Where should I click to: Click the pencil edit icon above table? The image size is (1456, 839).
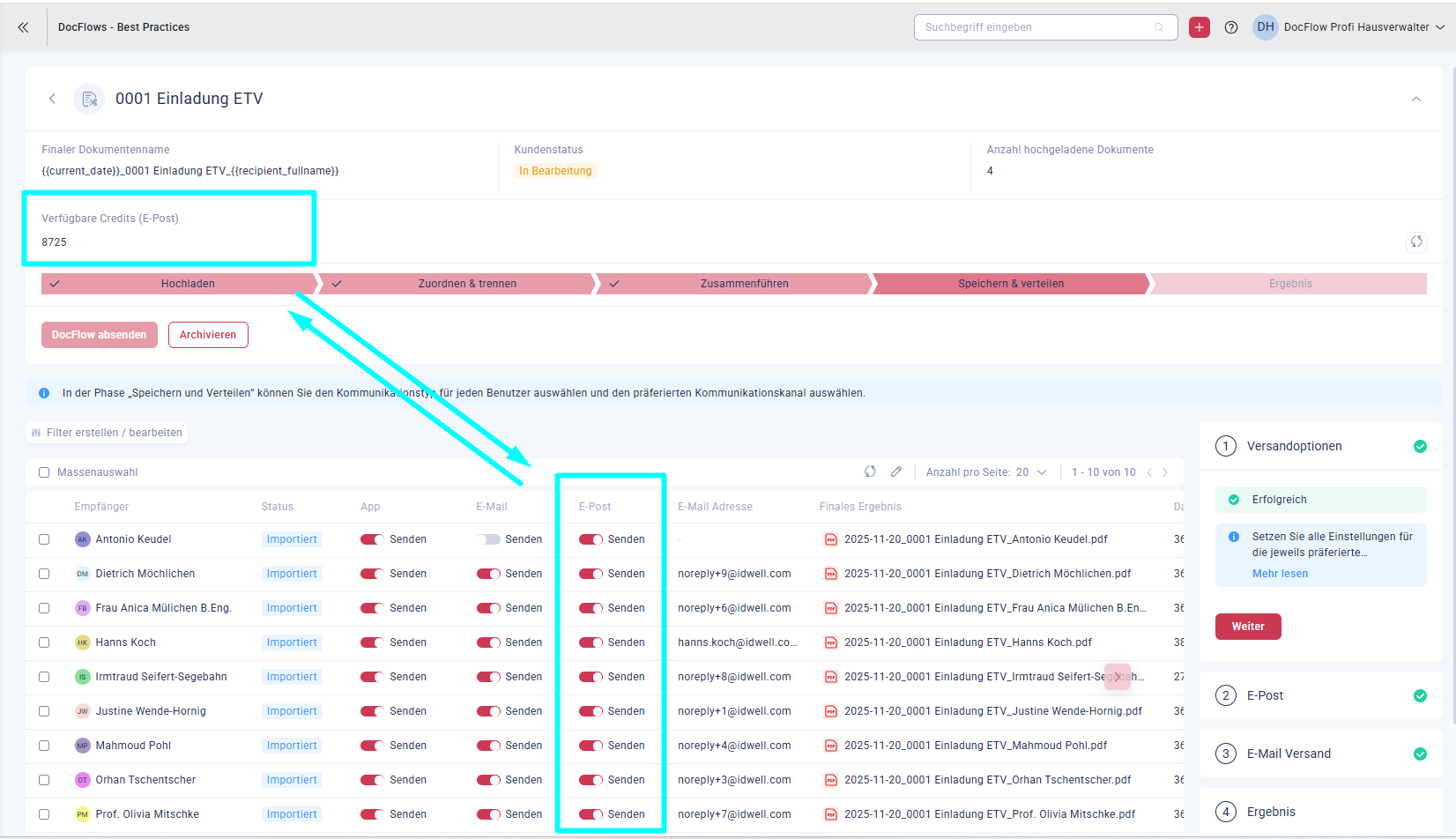(x=896, y=472)
